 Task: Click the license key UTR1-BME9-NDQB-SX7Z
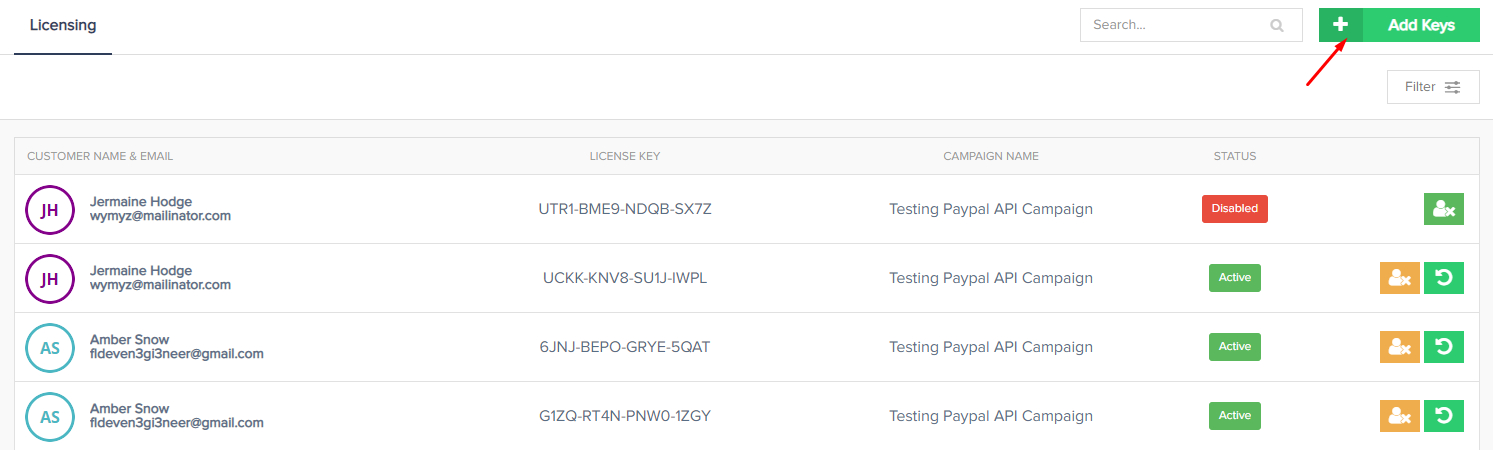click(x=624, y=209)
